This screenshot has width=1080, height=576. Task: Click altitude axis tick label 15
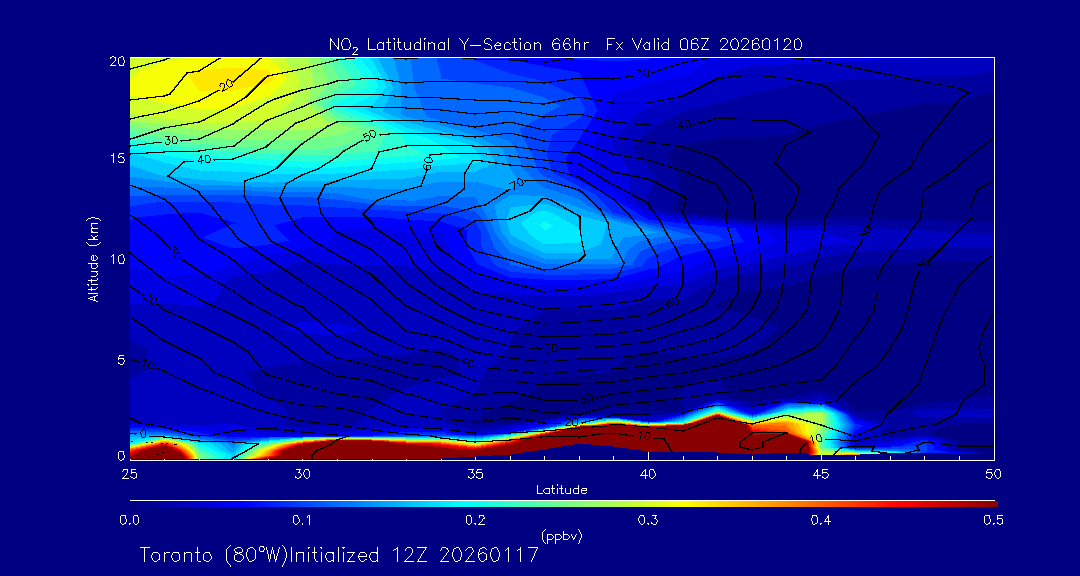(117, 158)
